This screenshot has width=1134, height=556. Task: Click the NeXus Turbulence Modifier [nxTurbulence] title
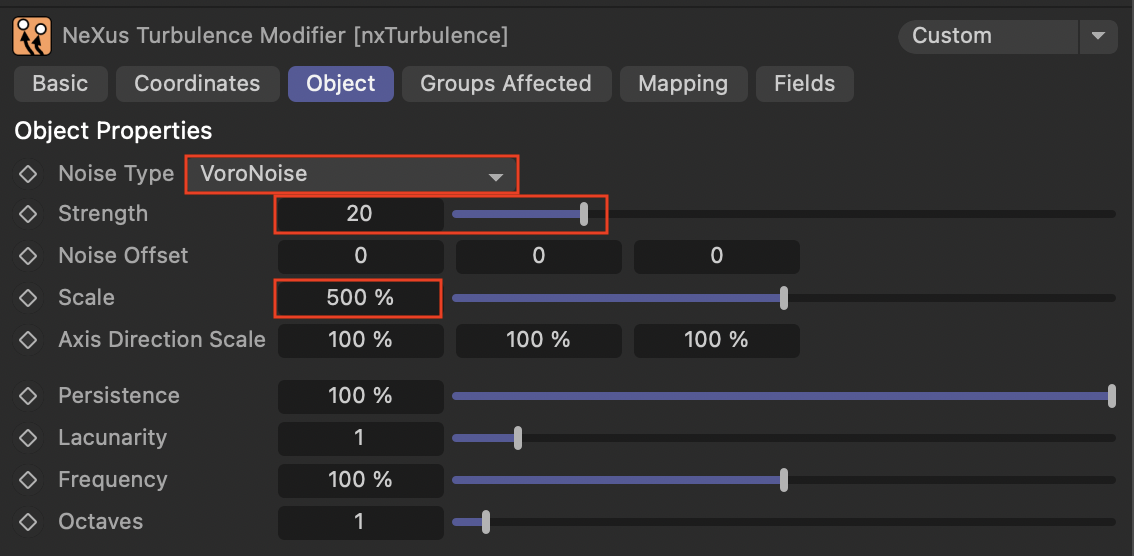pyautogui.click(x=286, y=35)
